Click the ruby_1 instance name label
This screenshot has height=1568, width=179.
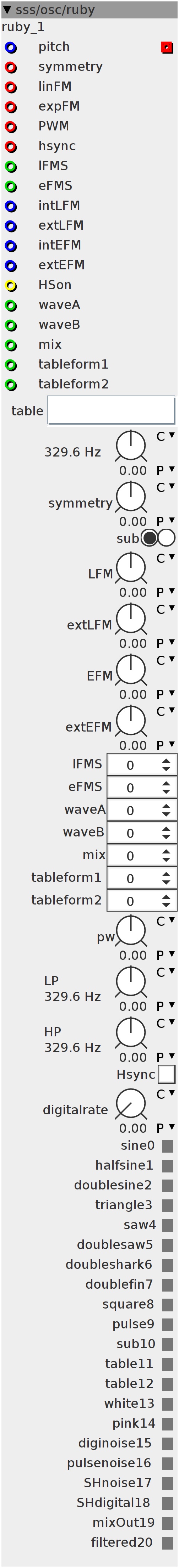pyautogui.click(x=23, y=27)
